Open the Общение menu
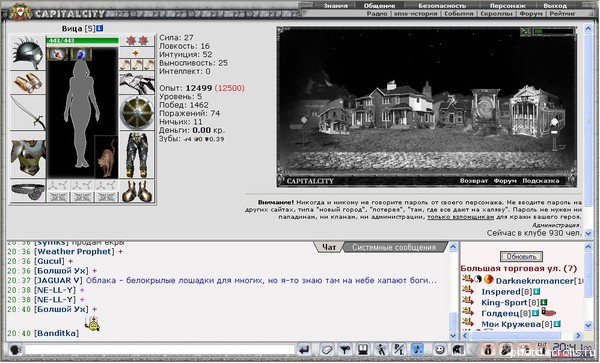Screen dimensions: 600x363 point(379,6)
